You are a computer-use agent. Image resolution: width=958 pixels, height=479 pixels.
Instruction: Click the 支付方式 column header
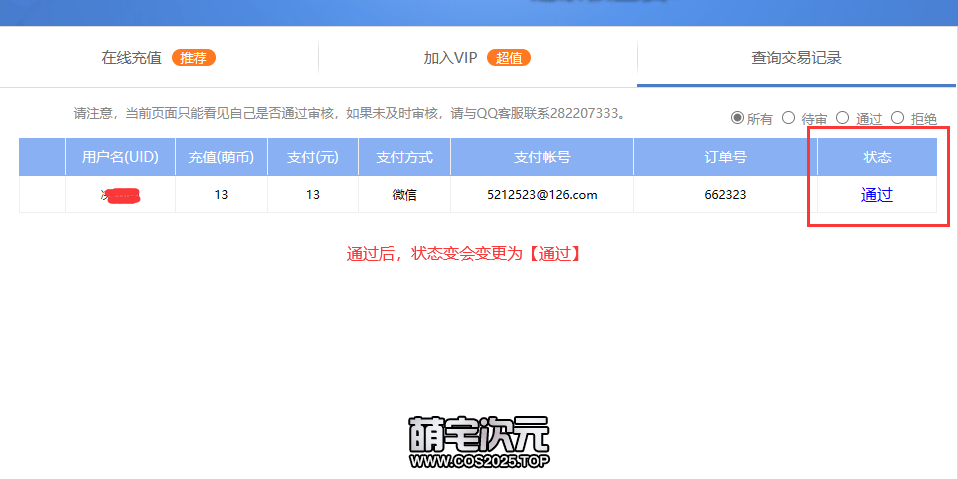[404, 157]
